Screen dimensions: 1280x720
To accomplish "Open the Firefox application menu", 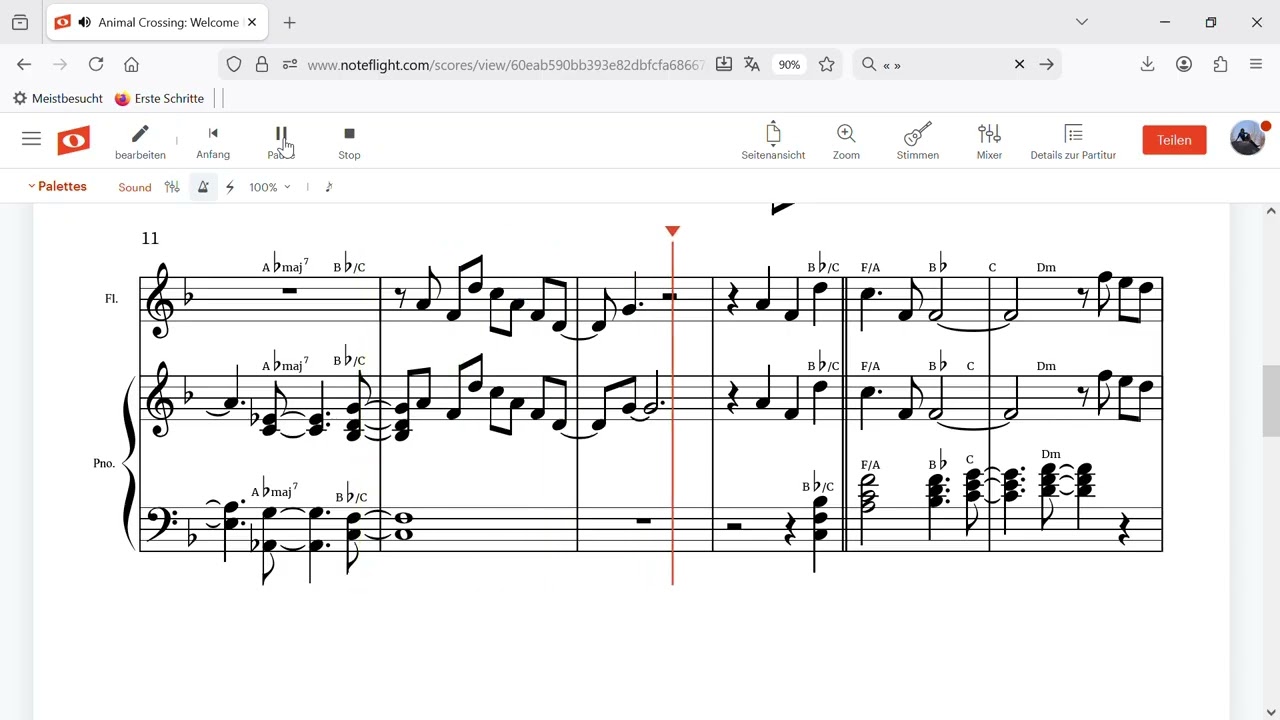I will (x=1256, y=64).
